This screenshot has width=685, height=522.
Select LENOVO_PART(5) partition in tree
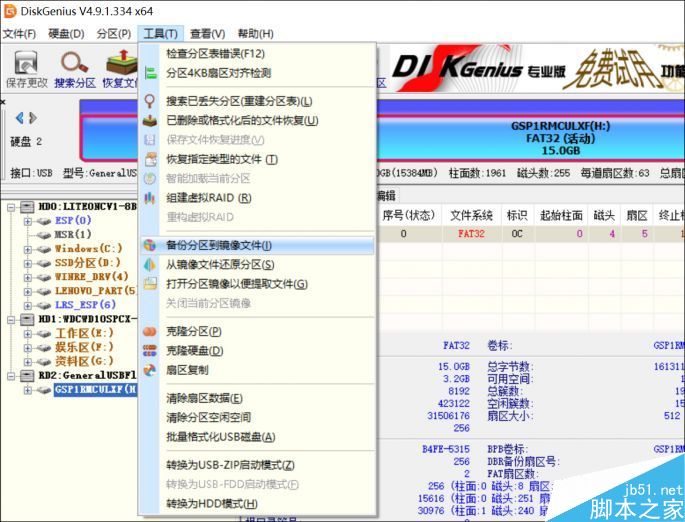click(95, 290)
